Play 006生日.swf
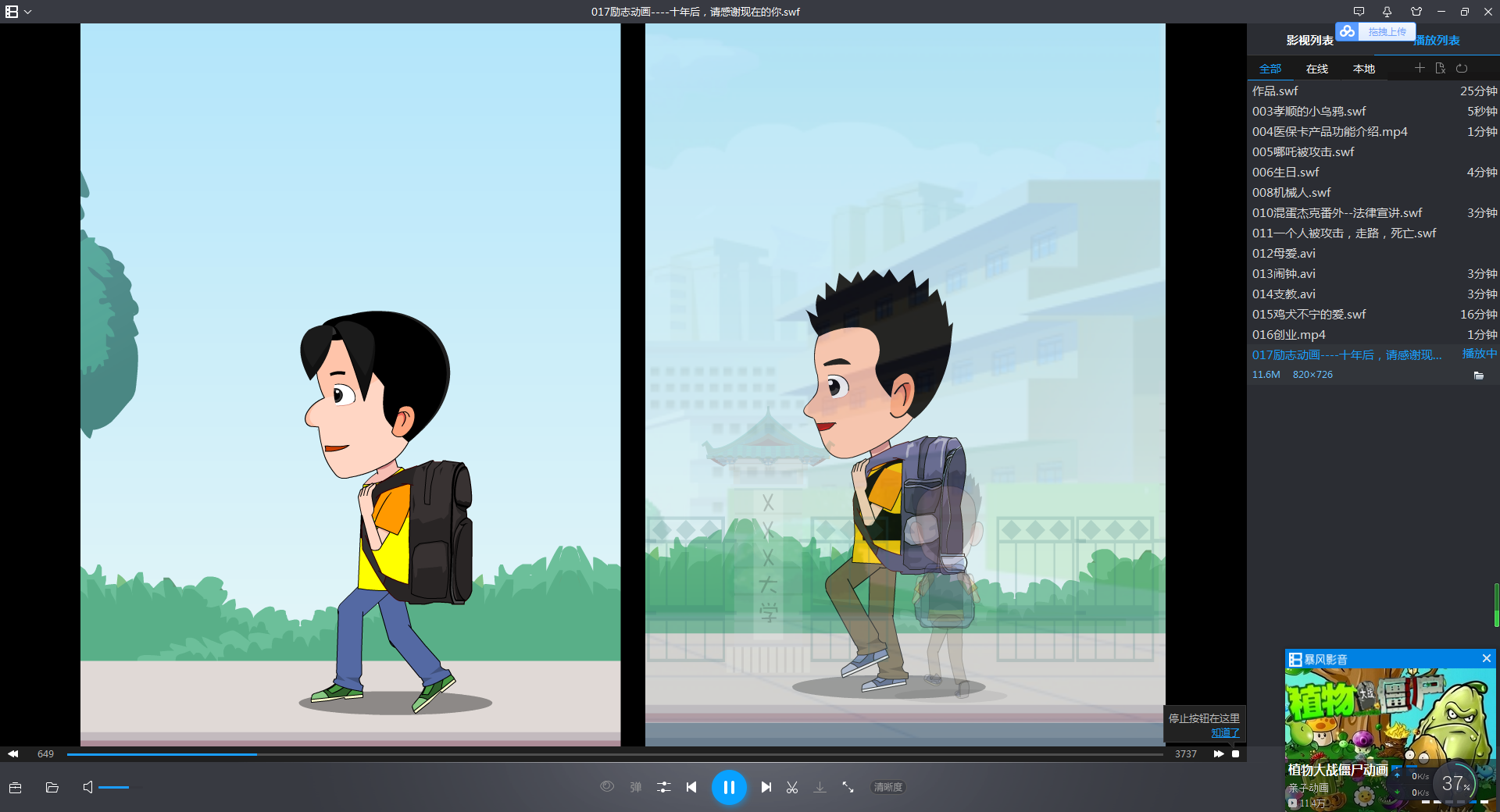 [1373, 173]
